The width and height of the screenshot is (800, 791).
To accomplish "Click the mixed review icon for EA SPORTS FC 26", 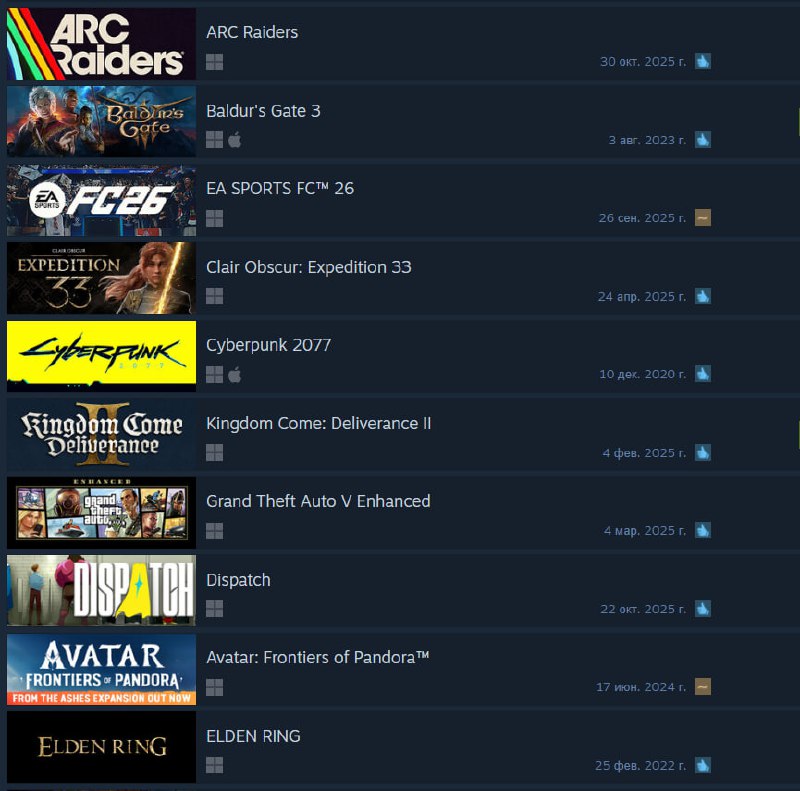I will coord(703,218).
